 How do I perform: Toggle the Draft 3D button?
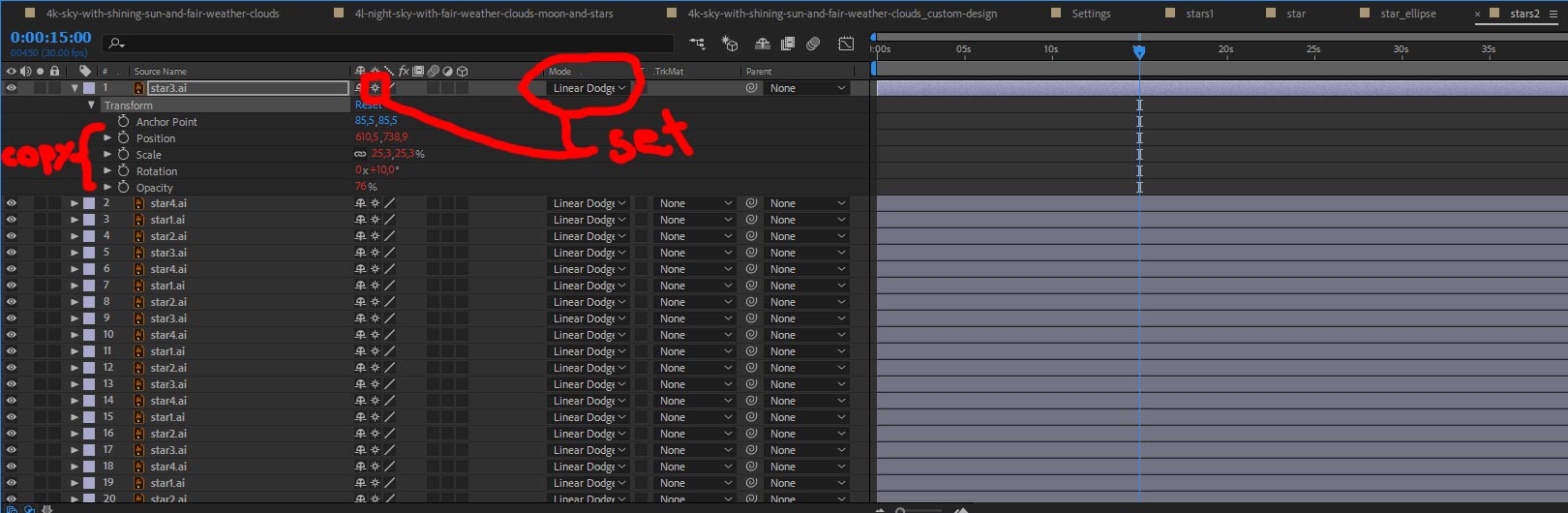(x=731, y=44)
